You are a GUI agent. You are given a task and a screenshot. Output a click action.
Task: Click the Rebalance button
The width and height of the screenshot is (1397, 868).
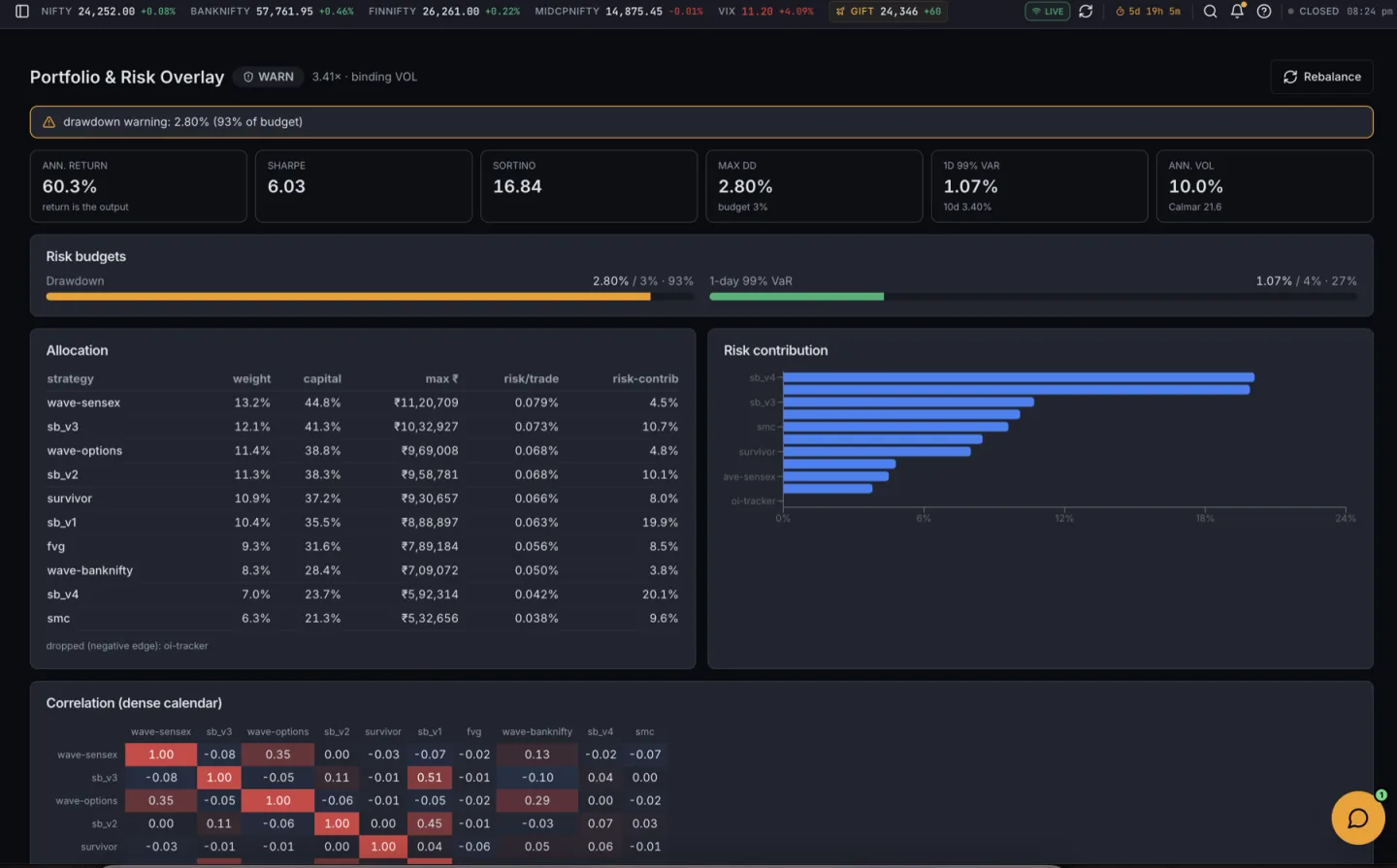[x=1322, y=77]
